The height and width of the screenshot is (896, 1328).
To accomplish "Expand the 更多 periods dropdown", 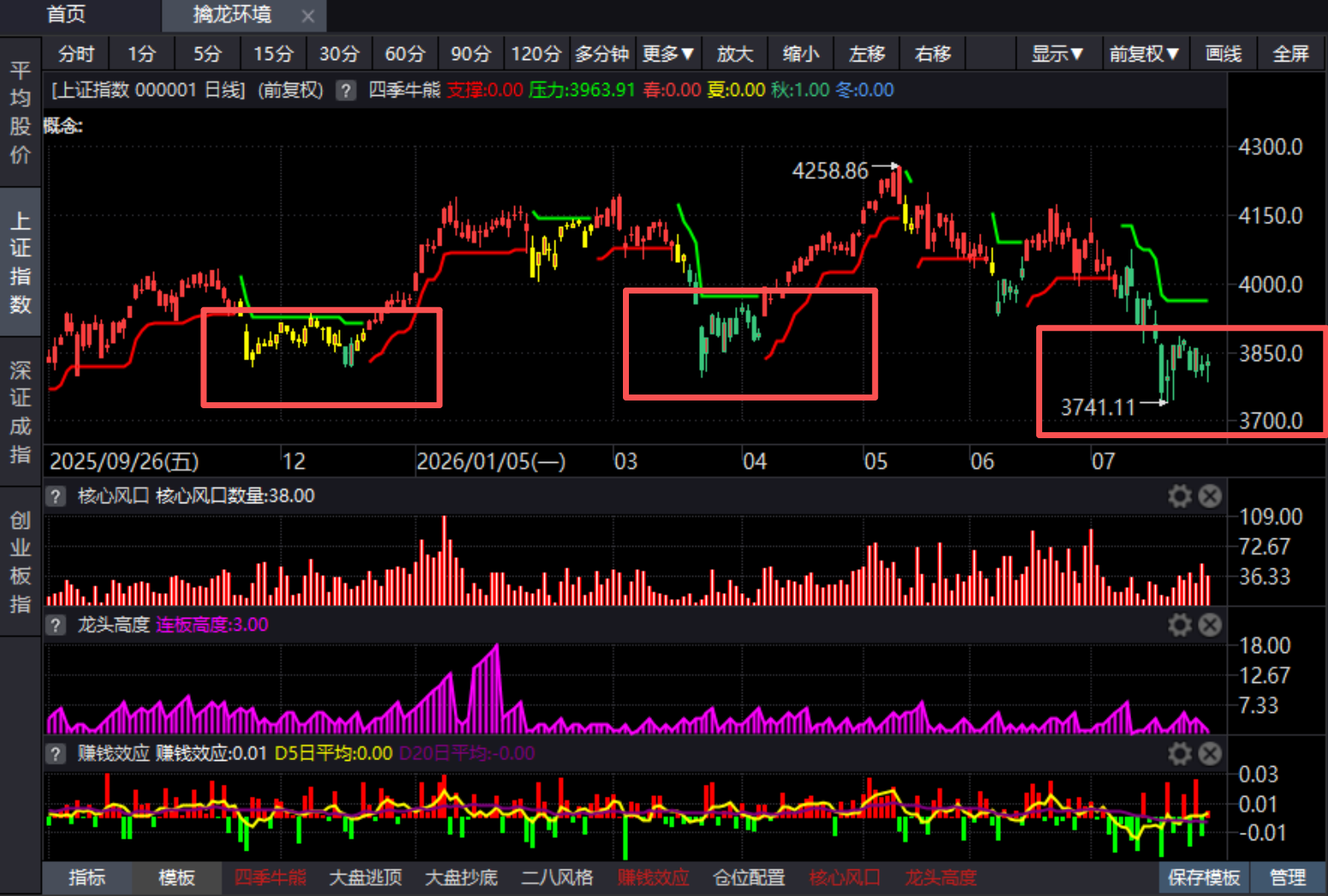I will [668, 54].
